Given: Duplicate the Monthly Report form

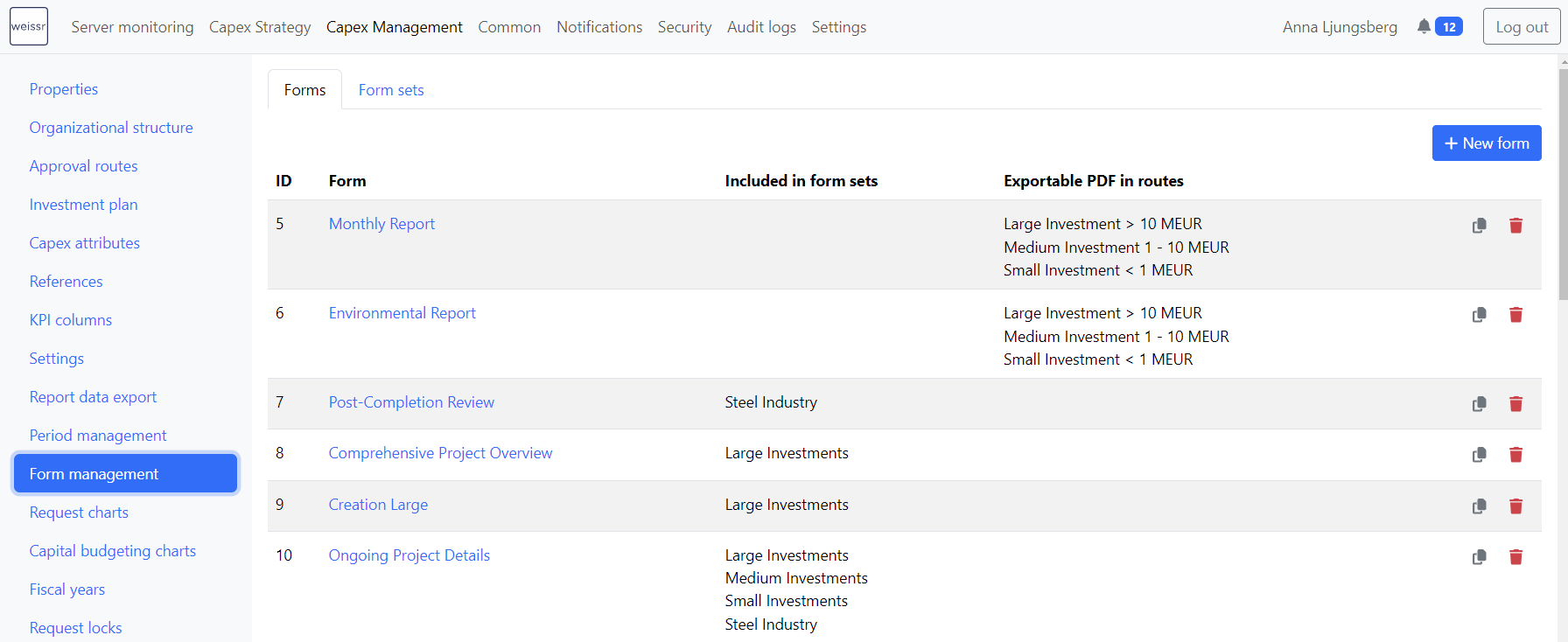Looking at the screenshot, I should (x=1479, y=226).
